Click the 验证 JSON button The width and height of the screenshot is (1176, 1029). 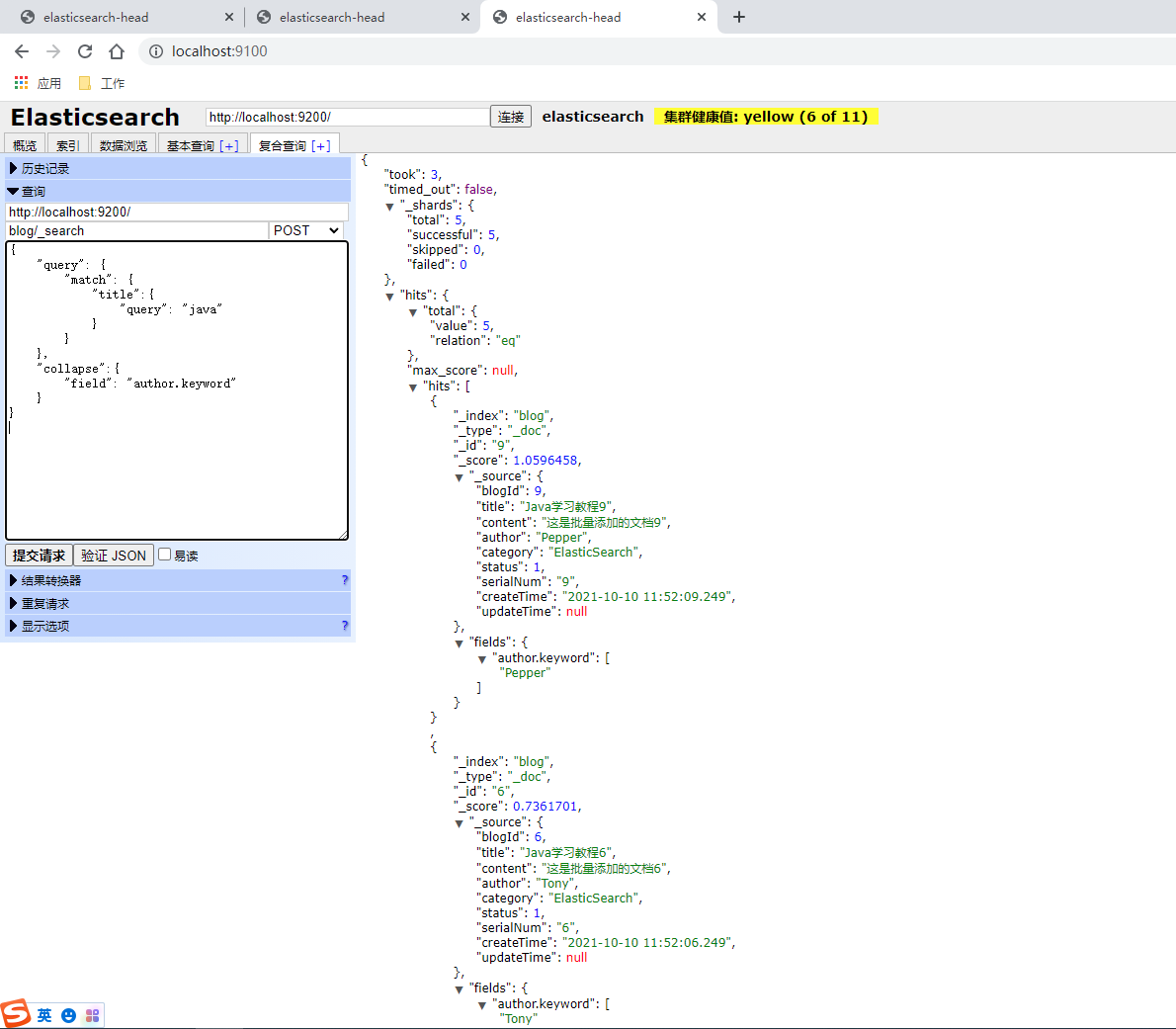114,555
